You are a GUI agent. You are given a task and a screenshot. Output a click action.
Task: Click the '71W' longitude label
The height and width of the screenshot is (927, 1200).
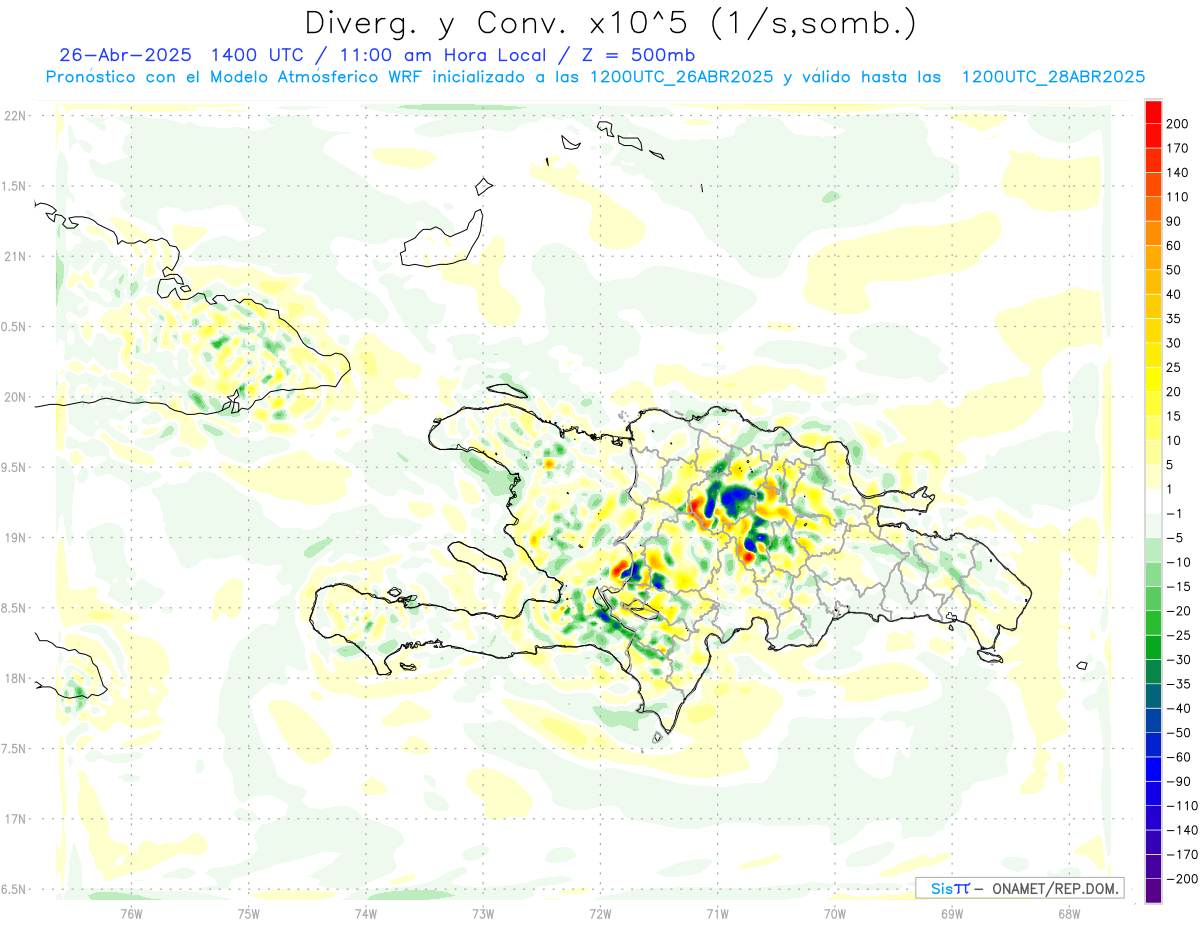click(x=717, y=912)
